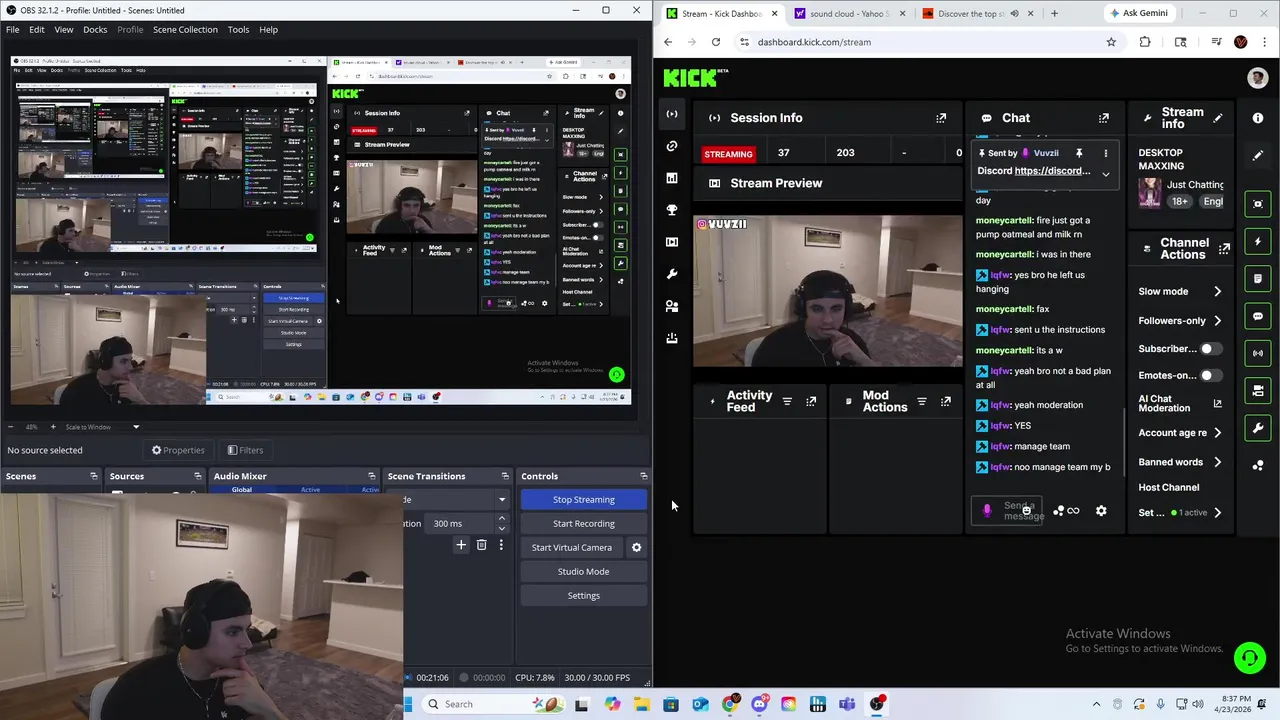Click the lightning bolt icon in right rail
The width and height of the screenshot is (1280, 720).
1258,241
